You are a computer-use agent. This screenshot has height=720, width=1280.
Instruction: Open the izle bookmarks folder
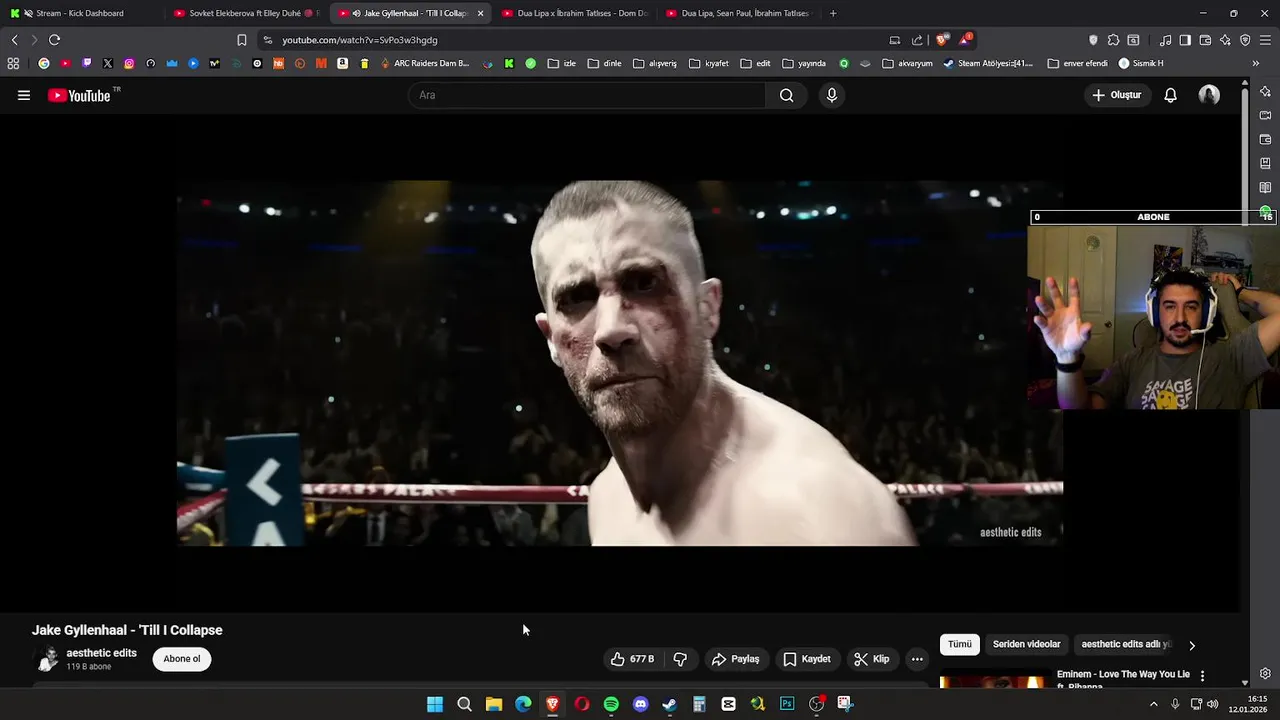pyautogui.click(x=562, y=63)
